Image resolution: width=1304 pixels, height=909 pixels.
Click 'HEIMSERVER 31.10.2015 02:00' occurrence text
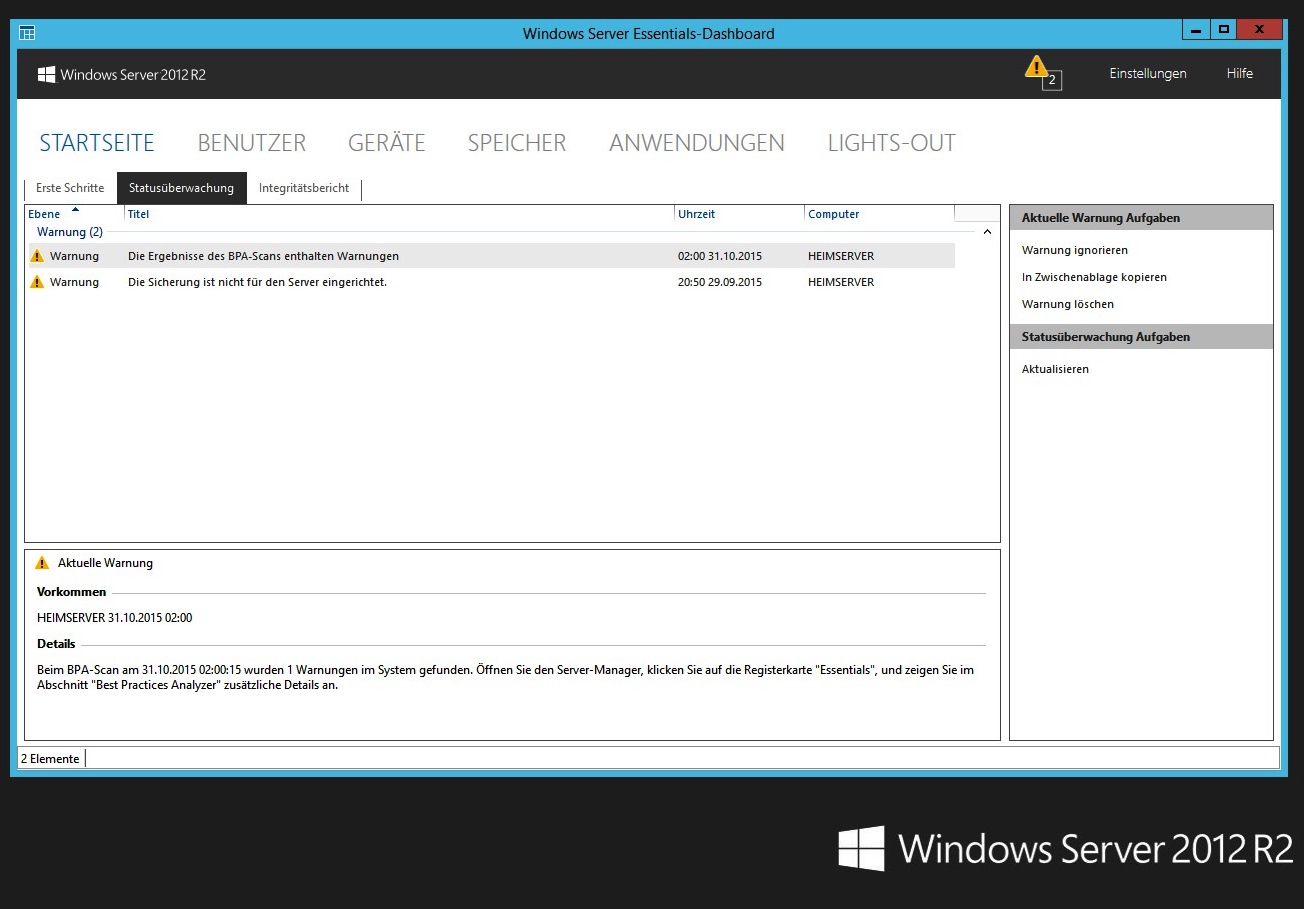[x=114, y=618]
